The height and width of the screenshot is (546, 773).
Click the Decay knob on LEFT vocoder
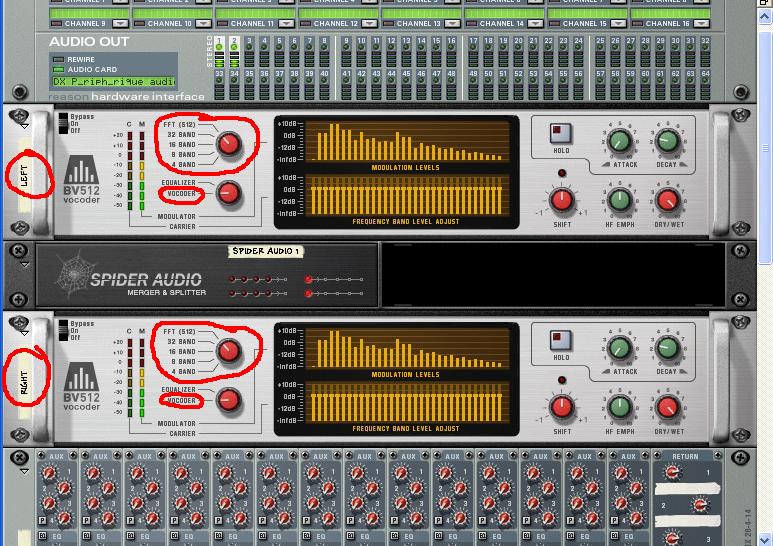click(668, 141)
